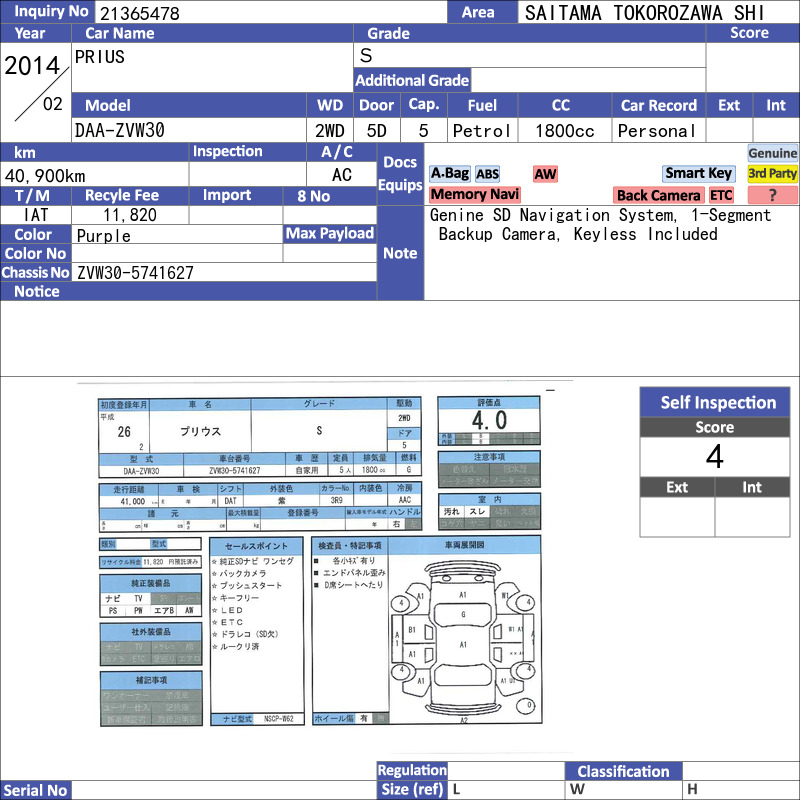Screen dimensions: 800x800
Task: Click the Petrol fuel value
Action: point(482,131)
